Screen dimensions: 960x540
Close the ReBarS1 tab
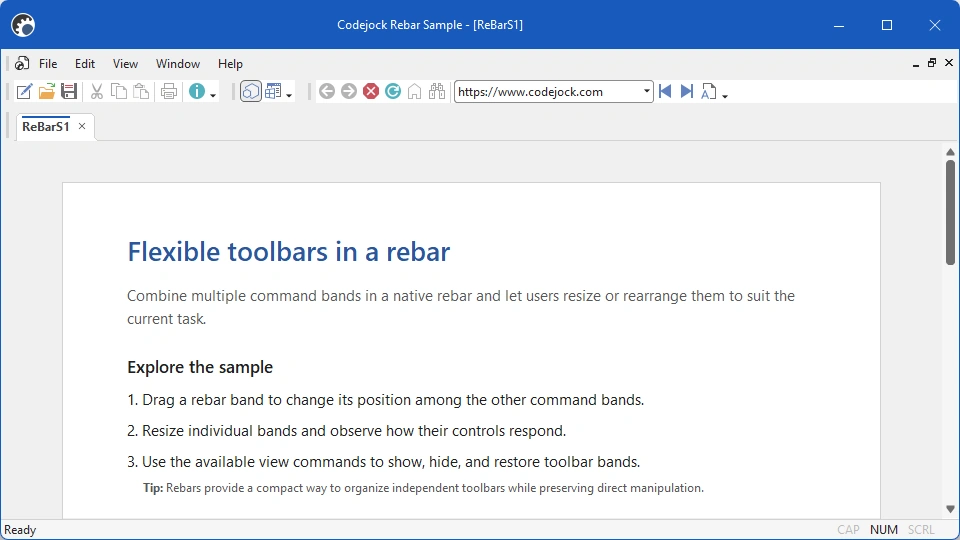[81, 126]
